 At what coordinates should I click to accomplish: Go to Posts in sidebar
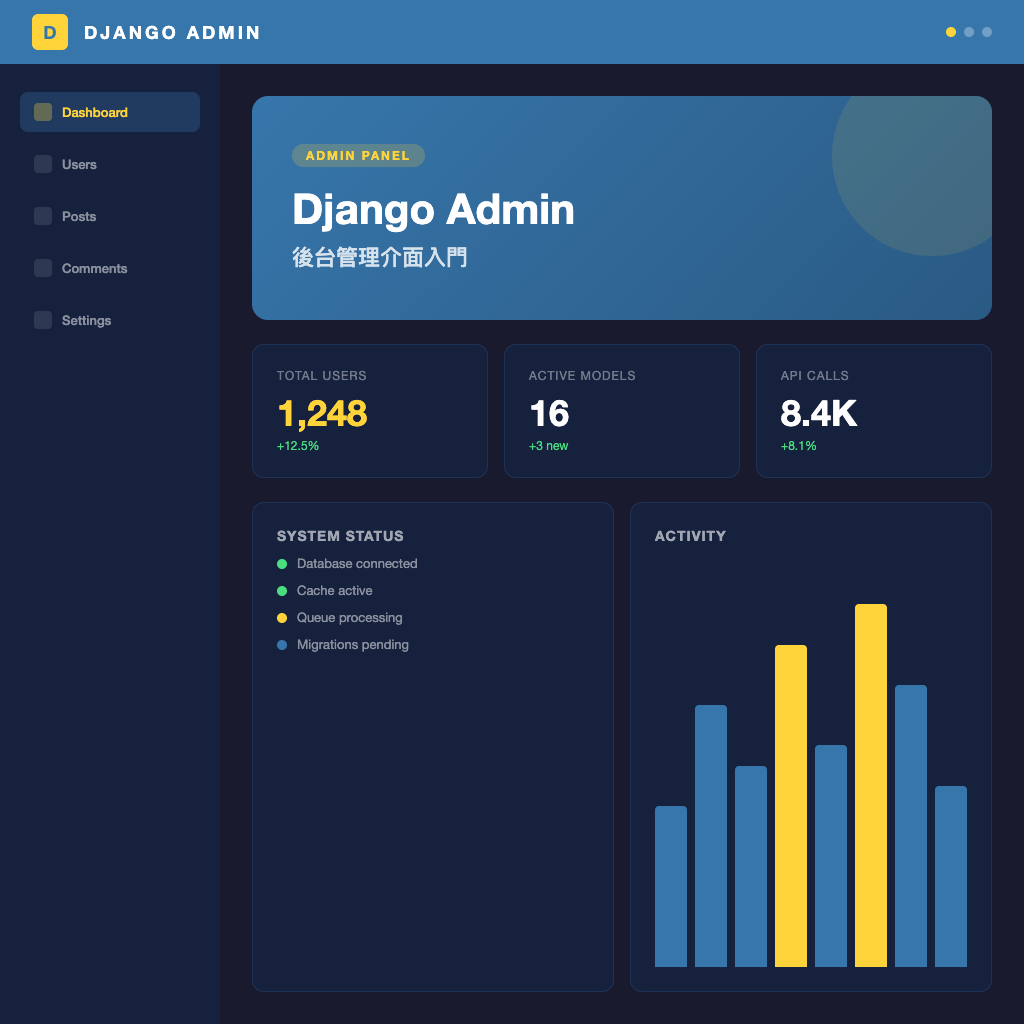pos(110,216)
